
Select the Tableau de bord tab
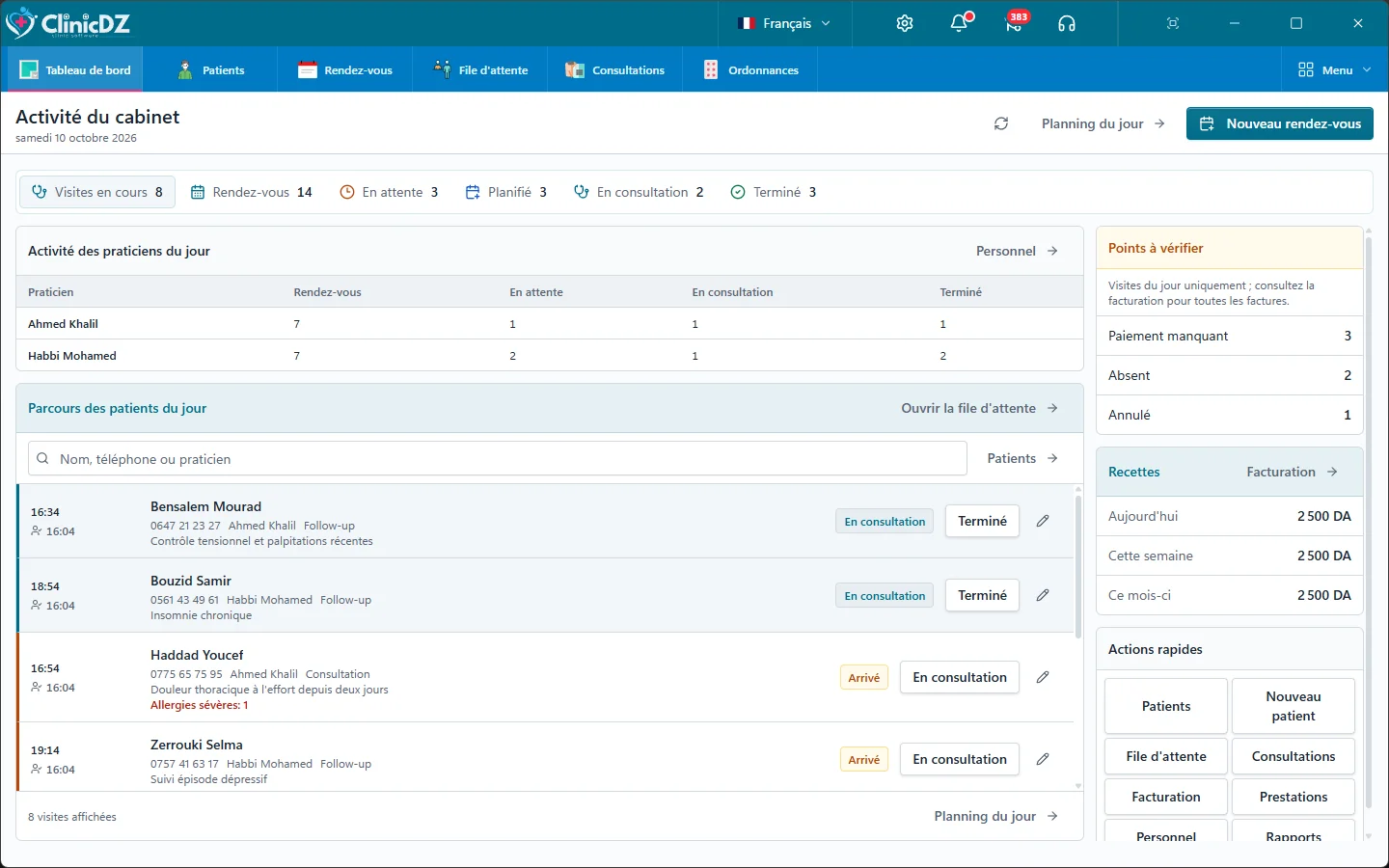[75, 69]
